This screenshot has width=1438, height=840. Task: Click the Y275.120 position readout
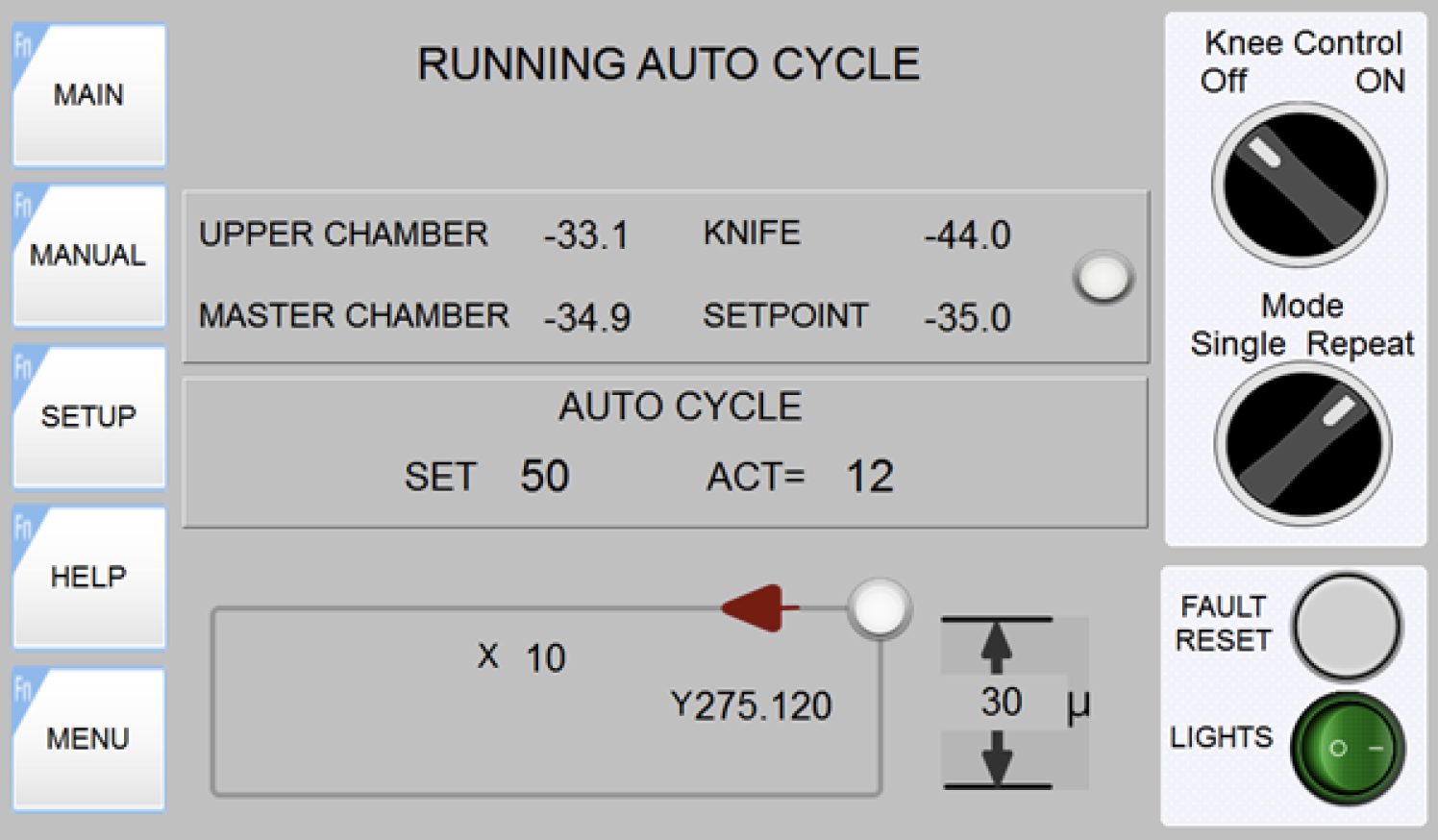coord(751,706)
